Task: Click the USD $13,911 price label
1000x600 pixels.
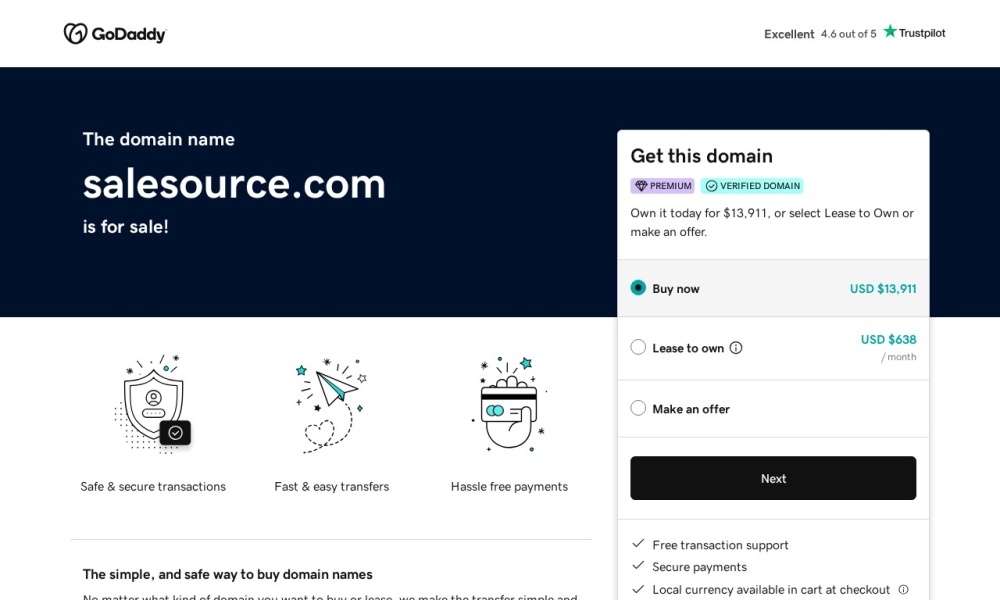Action: click(x=883, y=287)
